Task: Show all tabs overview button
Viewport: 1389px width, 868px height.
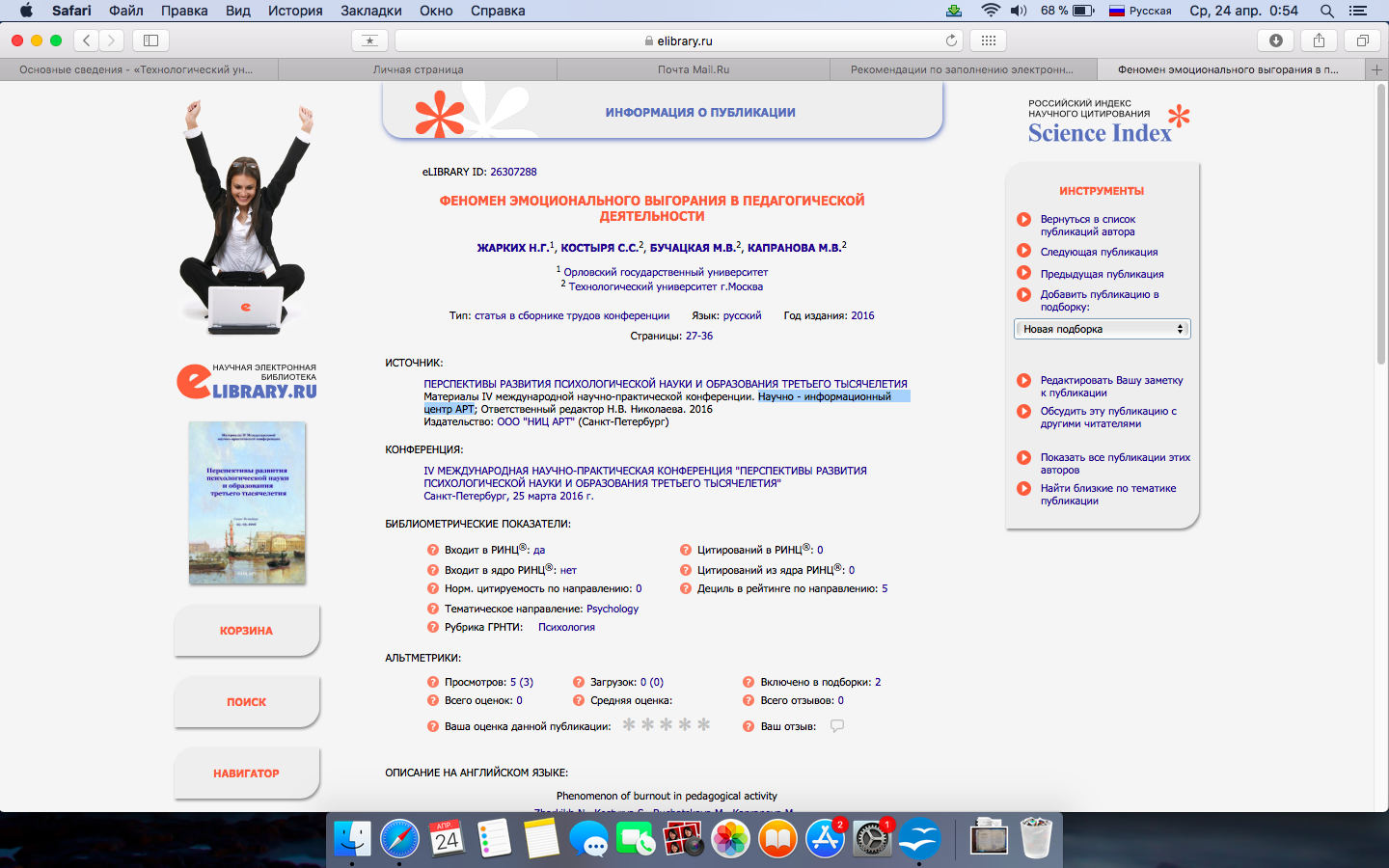Action: pos(1362,41)
